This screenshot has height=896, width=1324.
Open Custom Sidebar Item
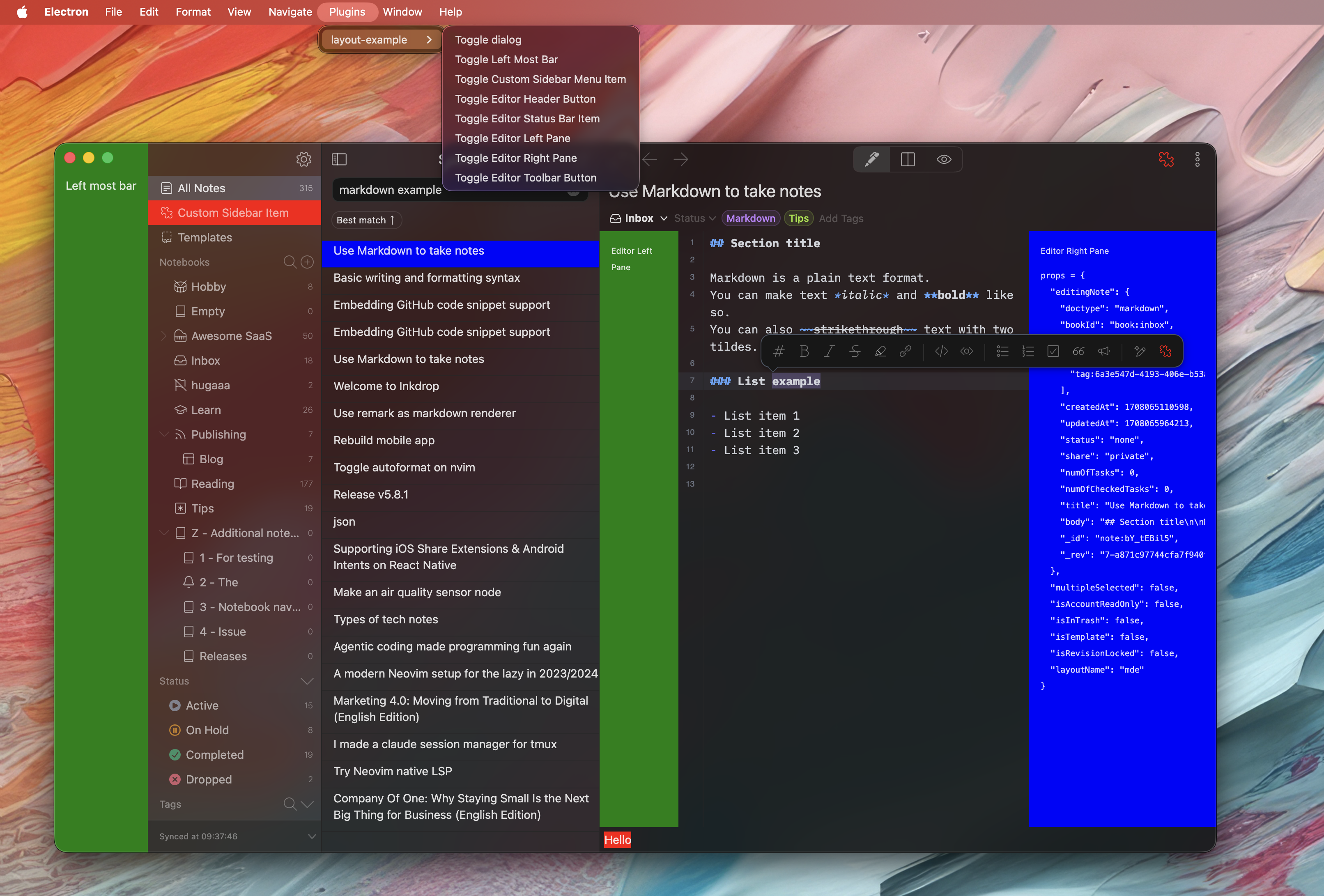(234, 212)
